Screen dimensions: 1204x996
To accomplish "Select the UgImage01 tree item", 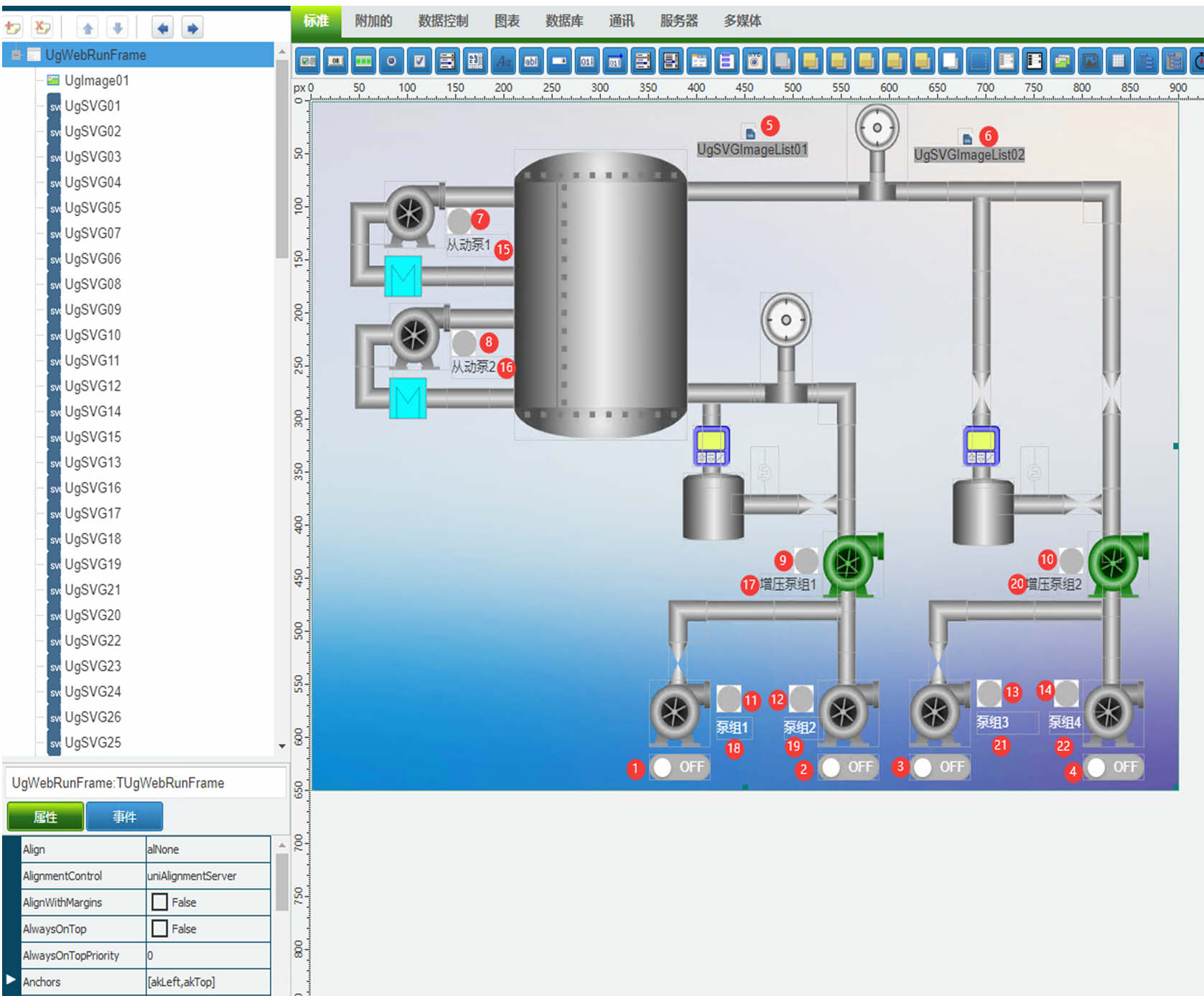I will coord(96,80).
